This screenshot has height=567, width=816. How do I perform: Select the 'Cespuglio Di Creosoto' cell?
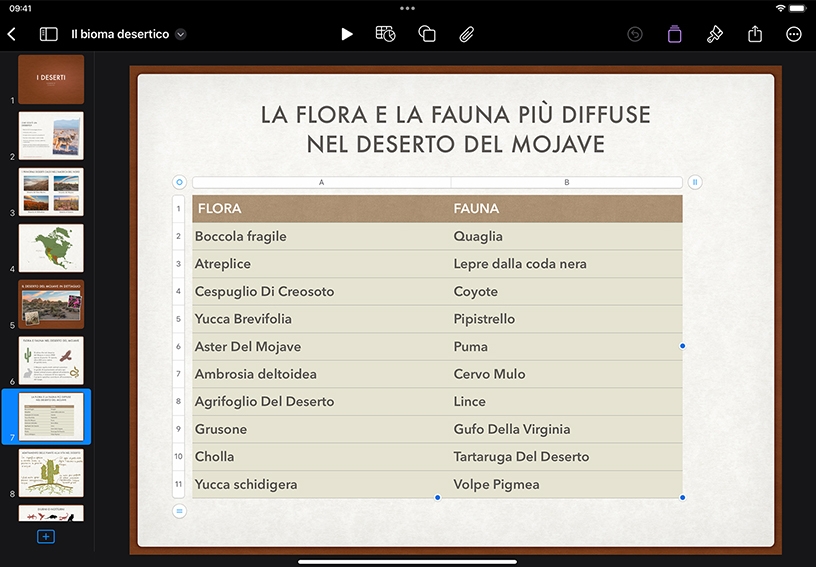(x=322, y=291)
